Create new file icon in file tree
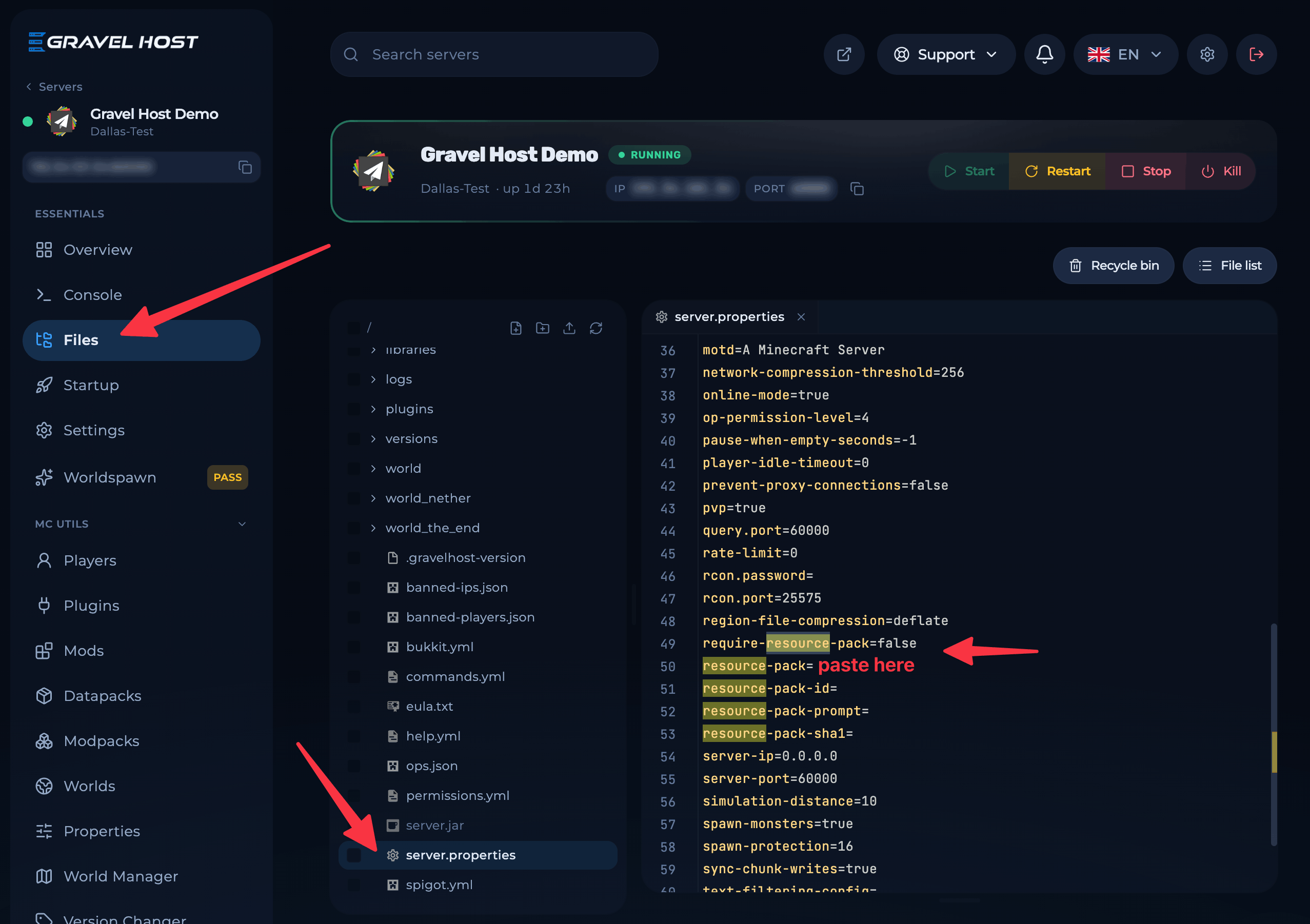This screenshot has width=1310, height=924. (x=516, y=328)
